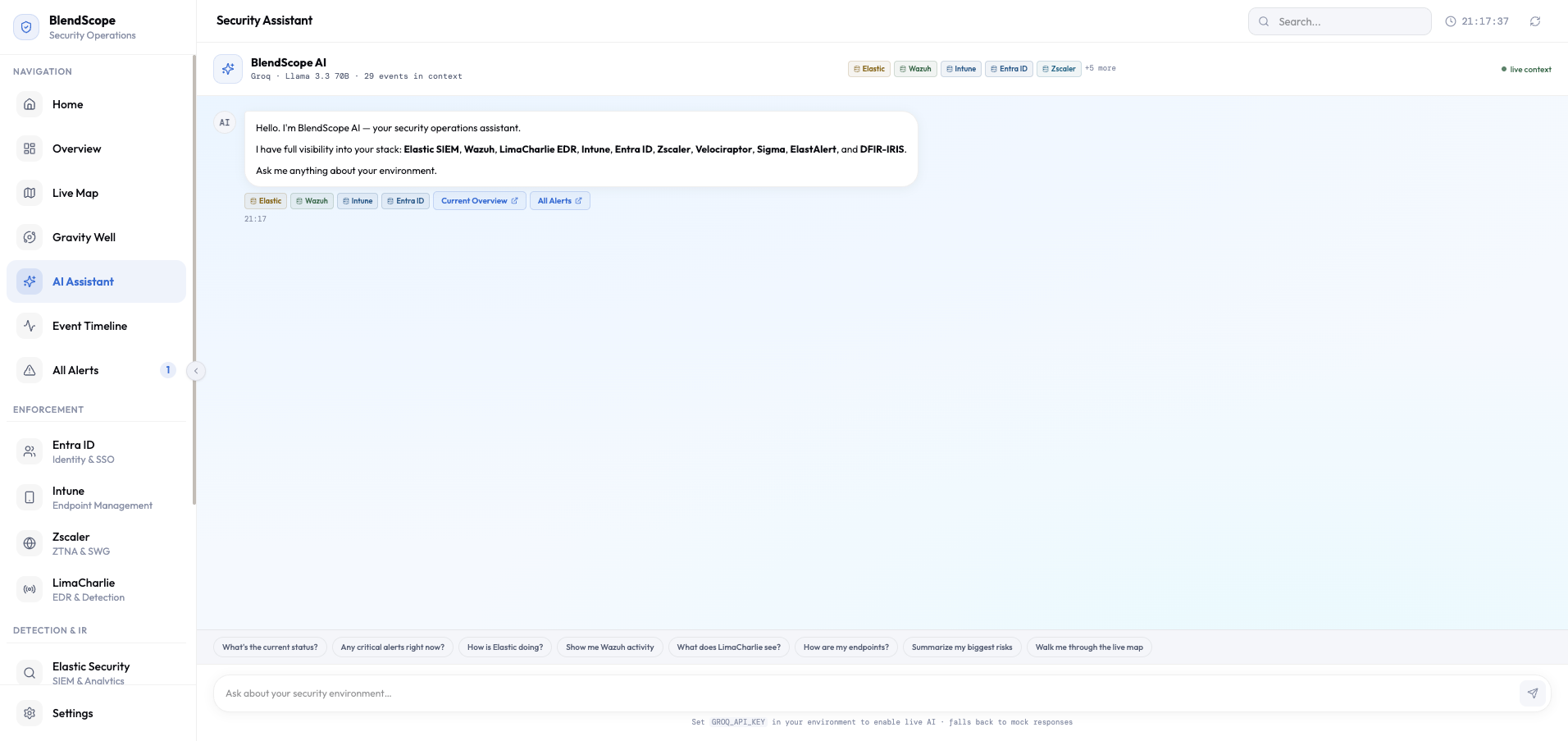Click the Intune source tag in header
Viewport: 1568px width, 741px height.
click(961, 69)
